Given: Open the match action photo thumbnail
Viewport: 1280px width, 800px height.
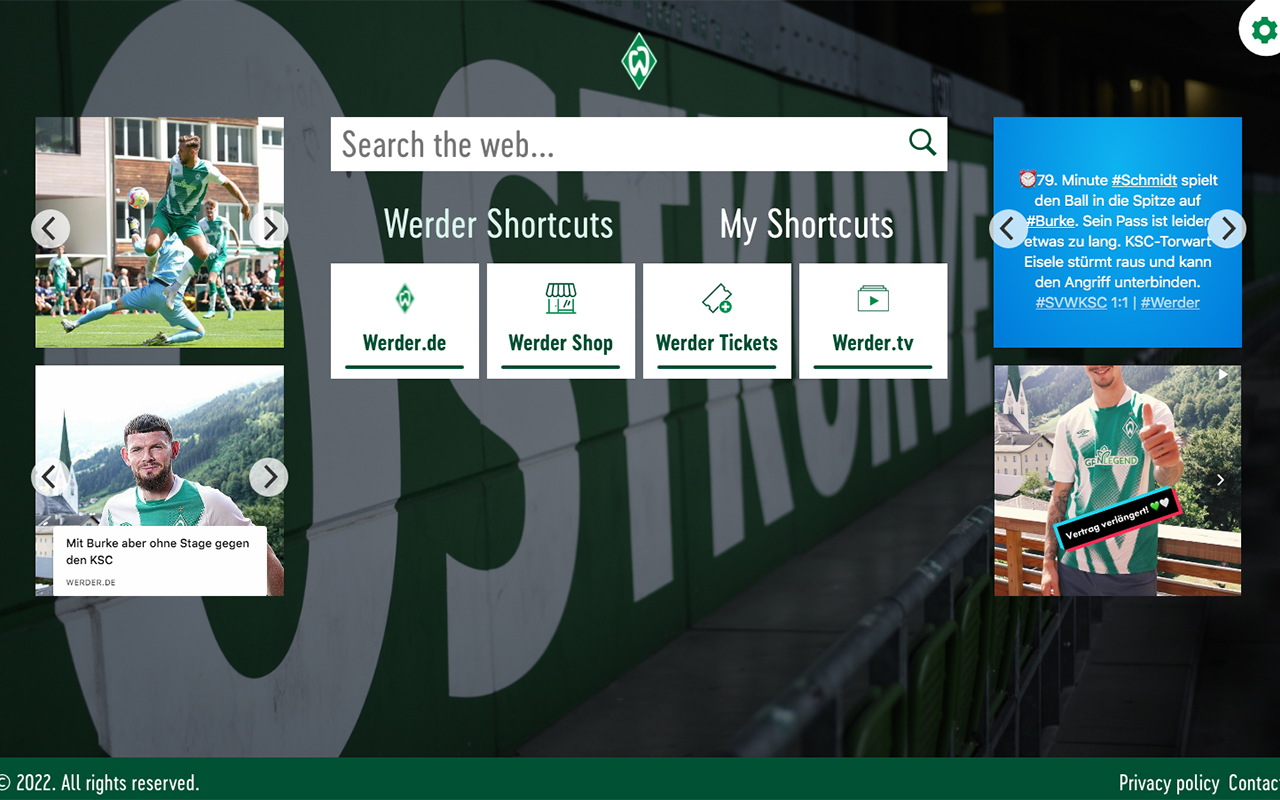Looking at the screenshot, I should click(160, 232).
